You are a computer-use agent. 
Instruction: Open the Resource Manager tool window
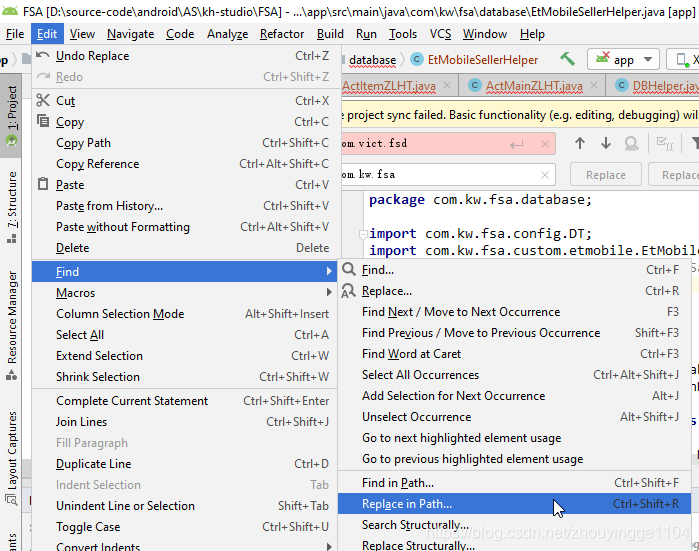[x=12, y=325]
